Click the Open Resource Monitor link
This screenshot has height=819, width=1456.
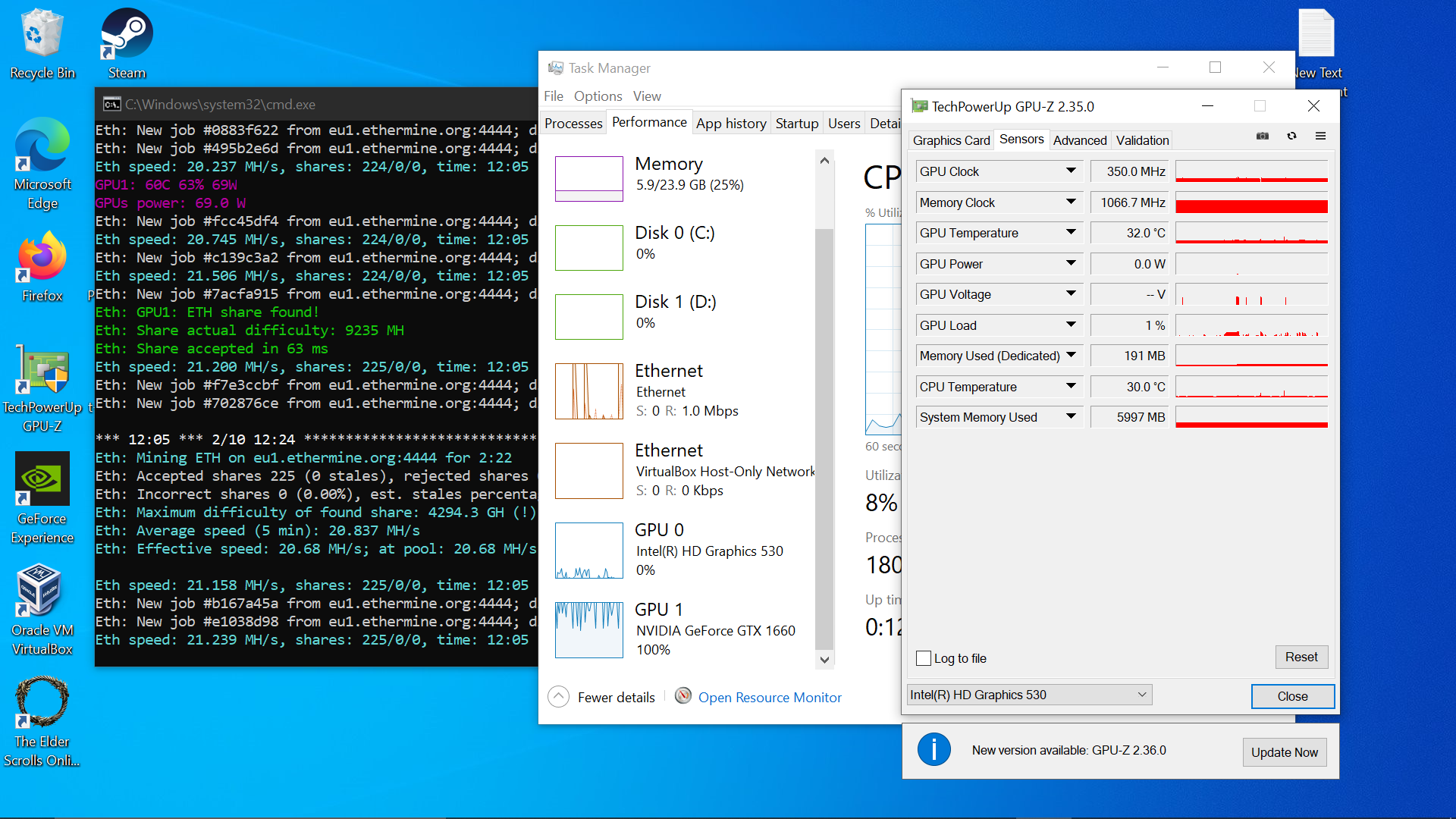[770, 697]
